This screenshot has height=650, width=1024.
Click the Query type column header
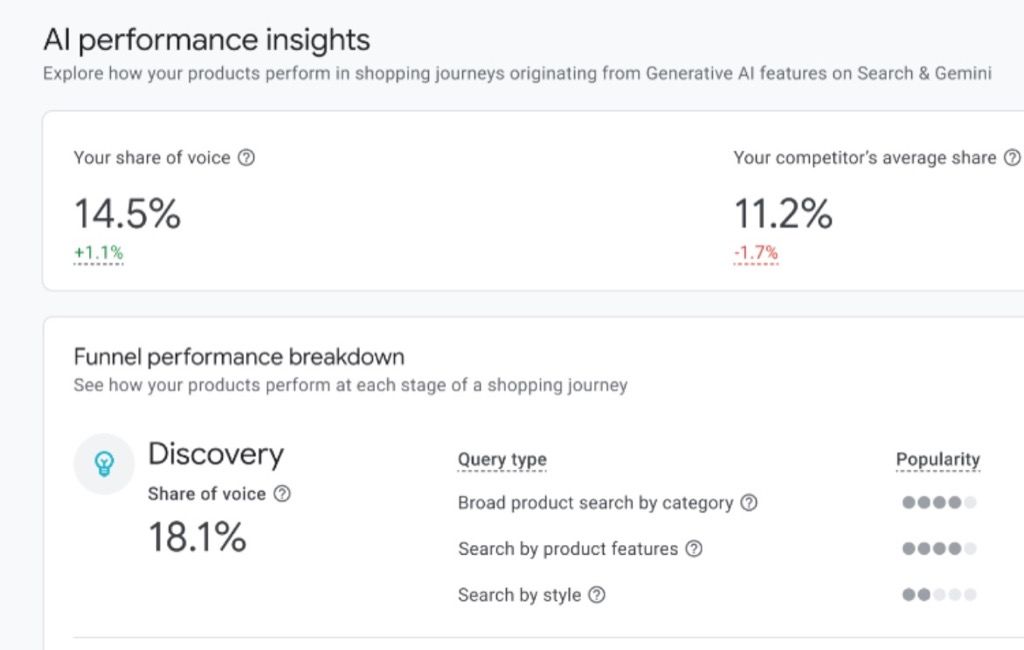[502, 459]
